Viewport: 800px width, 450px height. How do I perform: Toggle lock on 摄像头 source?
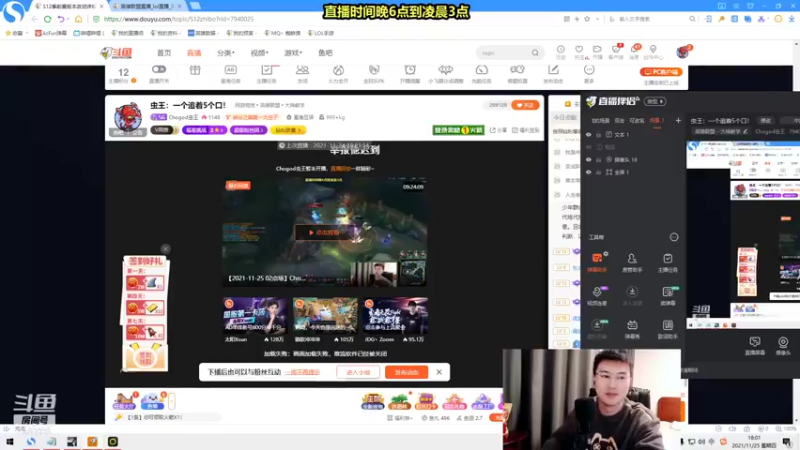coord(598,160)
